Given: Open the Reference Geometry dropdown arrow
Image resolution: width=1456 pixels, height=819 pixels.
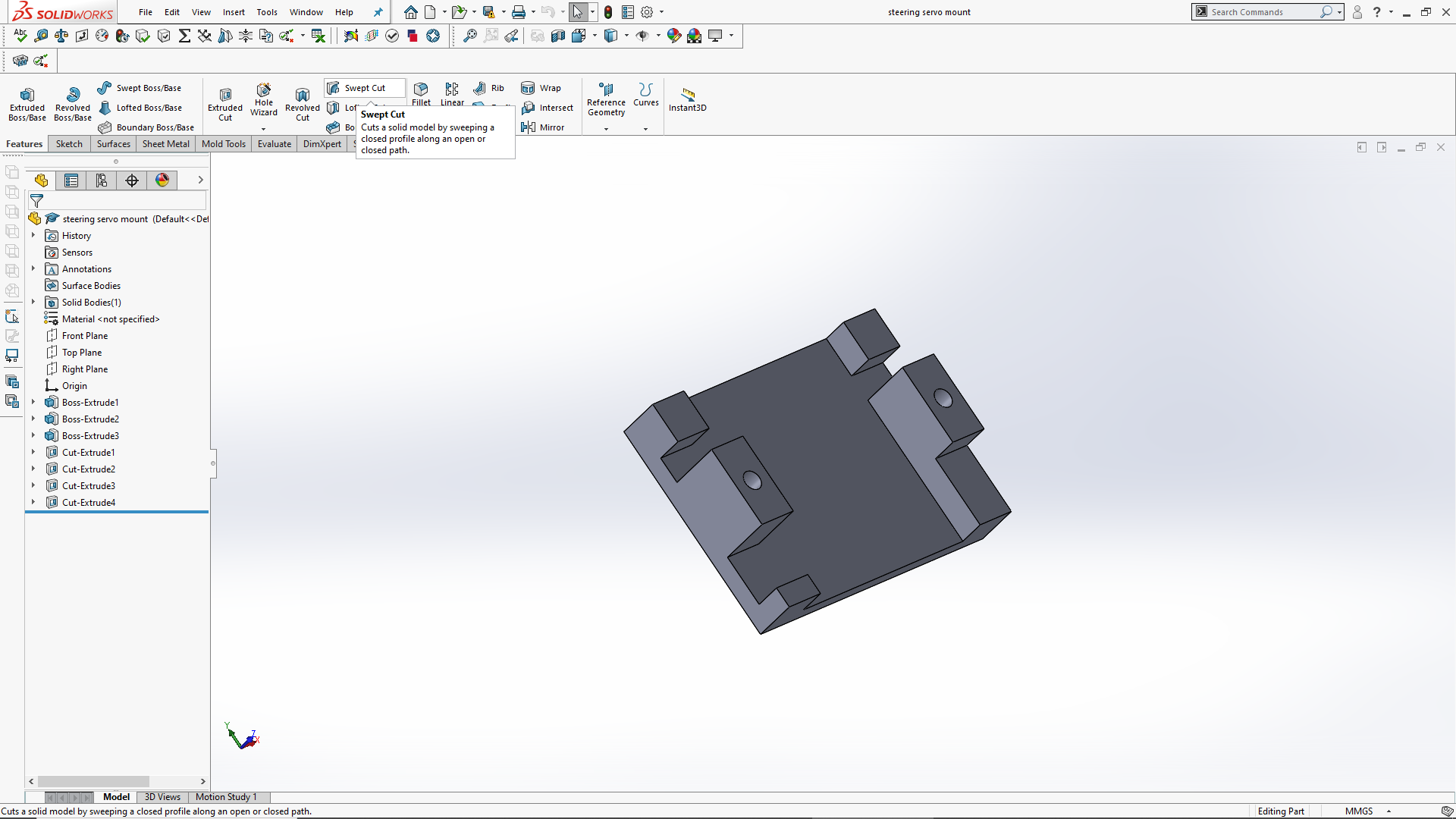Looking at the screenshot, I should [606, 129].
